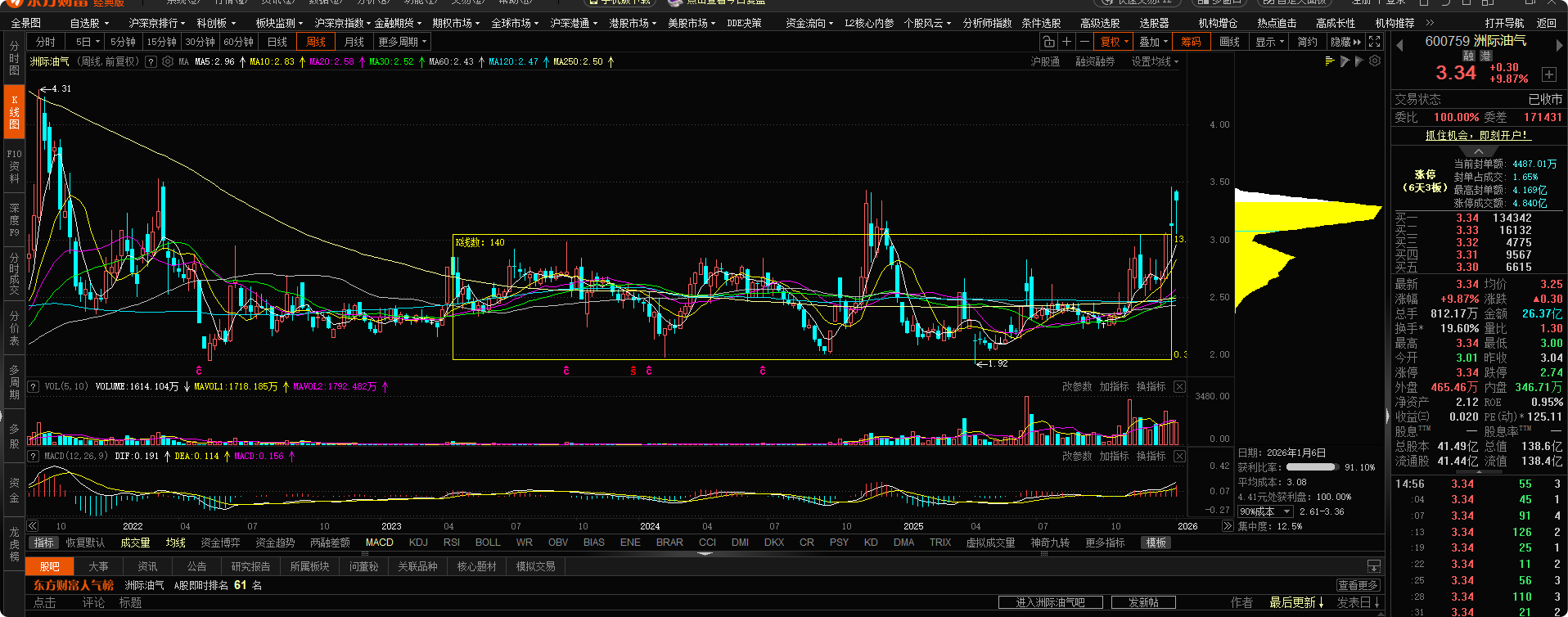
Task: Open the 叠加 overlay dropdown
Action: click(1153, 42)
